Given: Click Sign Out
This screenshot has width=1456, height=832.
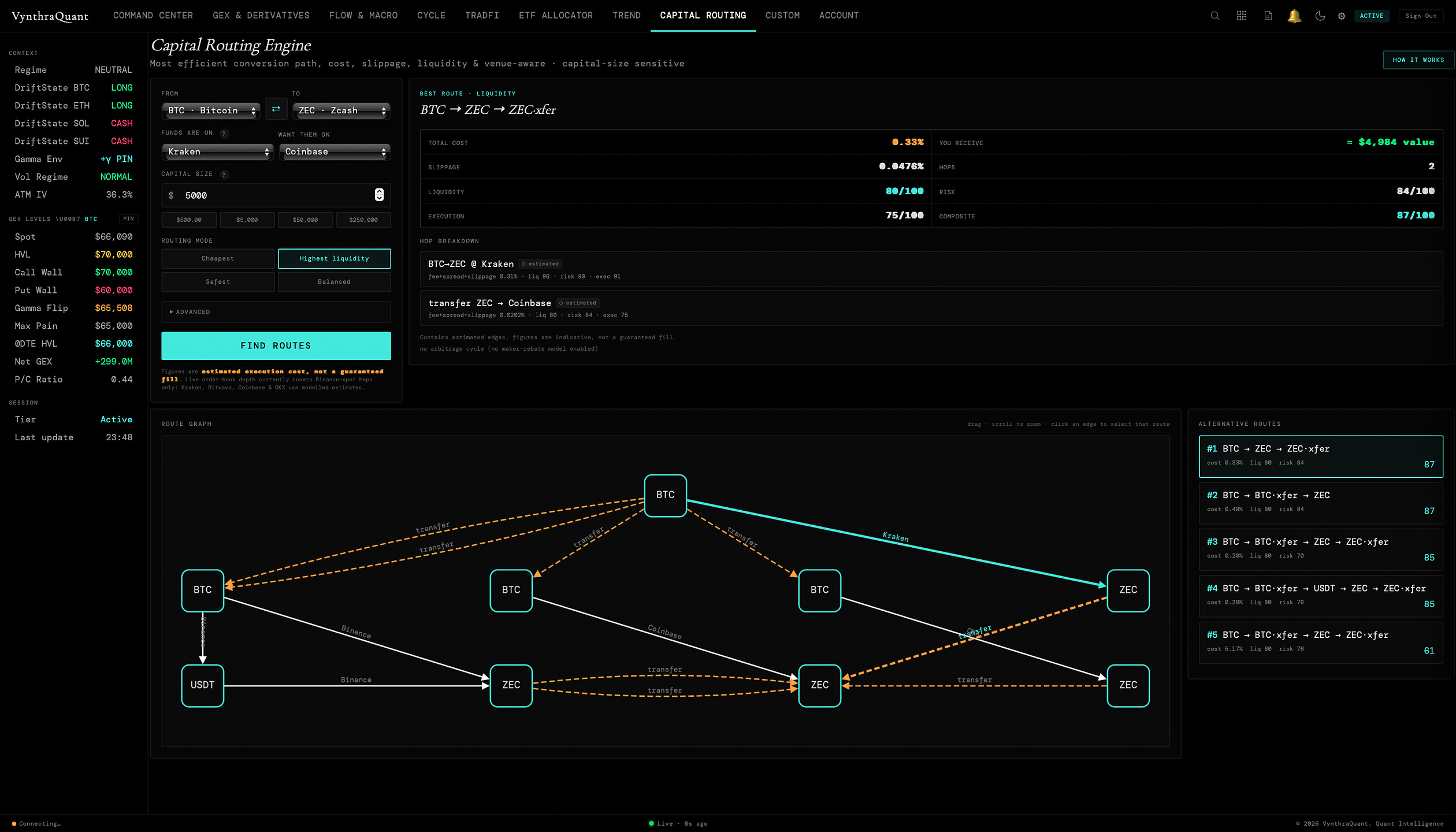Looking at the screenshot, I should pos(1421,16).
